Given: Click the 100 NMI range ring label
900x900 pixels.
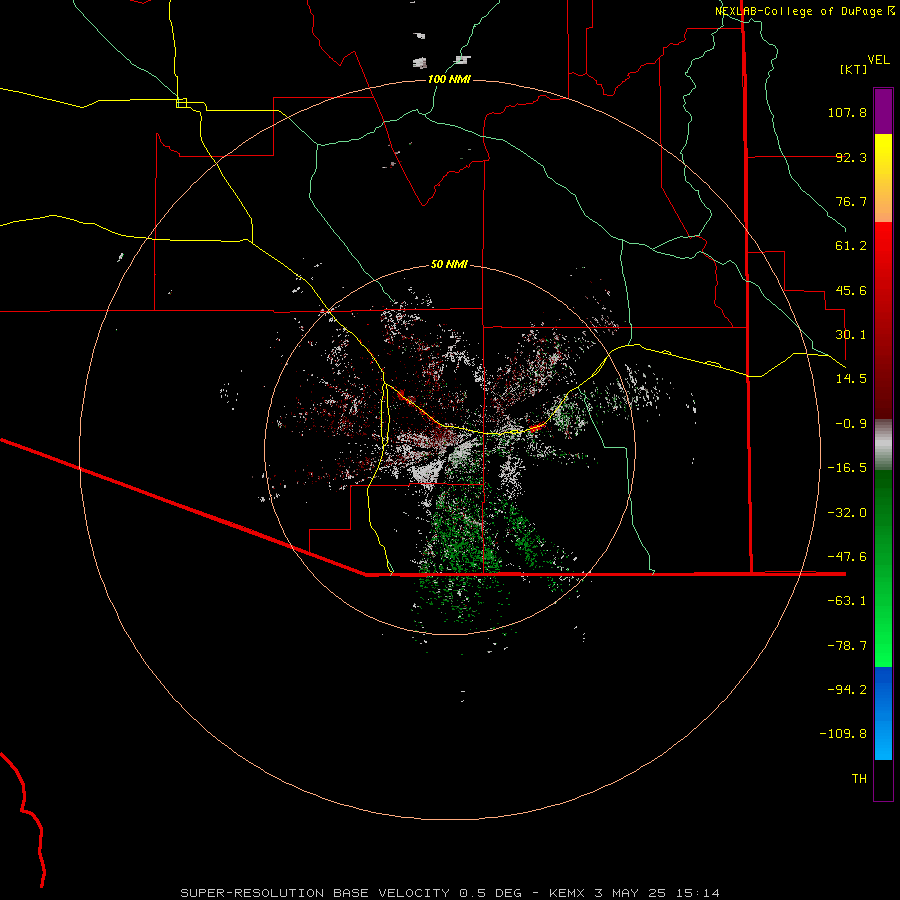Looking at the screenshot, I should [x=449, y=79].
